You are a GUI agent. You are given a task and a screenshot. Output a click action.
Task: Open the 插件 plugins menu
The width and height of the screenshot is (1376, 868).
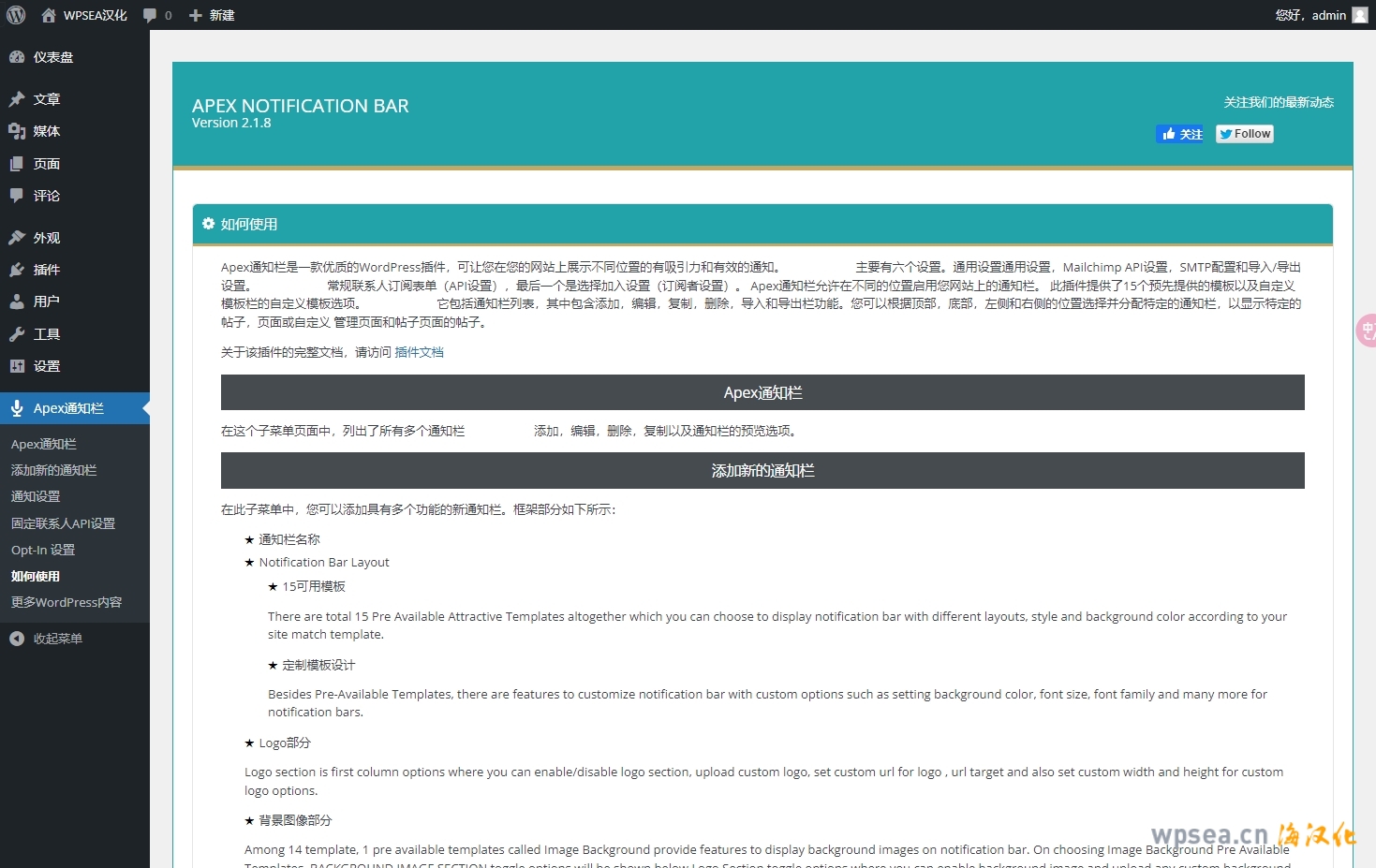(46, 270)
